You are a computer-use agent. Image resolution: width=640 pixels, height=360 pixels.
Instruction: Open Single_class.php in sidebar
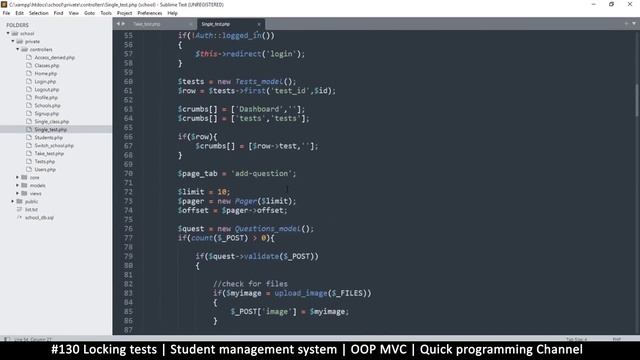(x=51, y=122)
